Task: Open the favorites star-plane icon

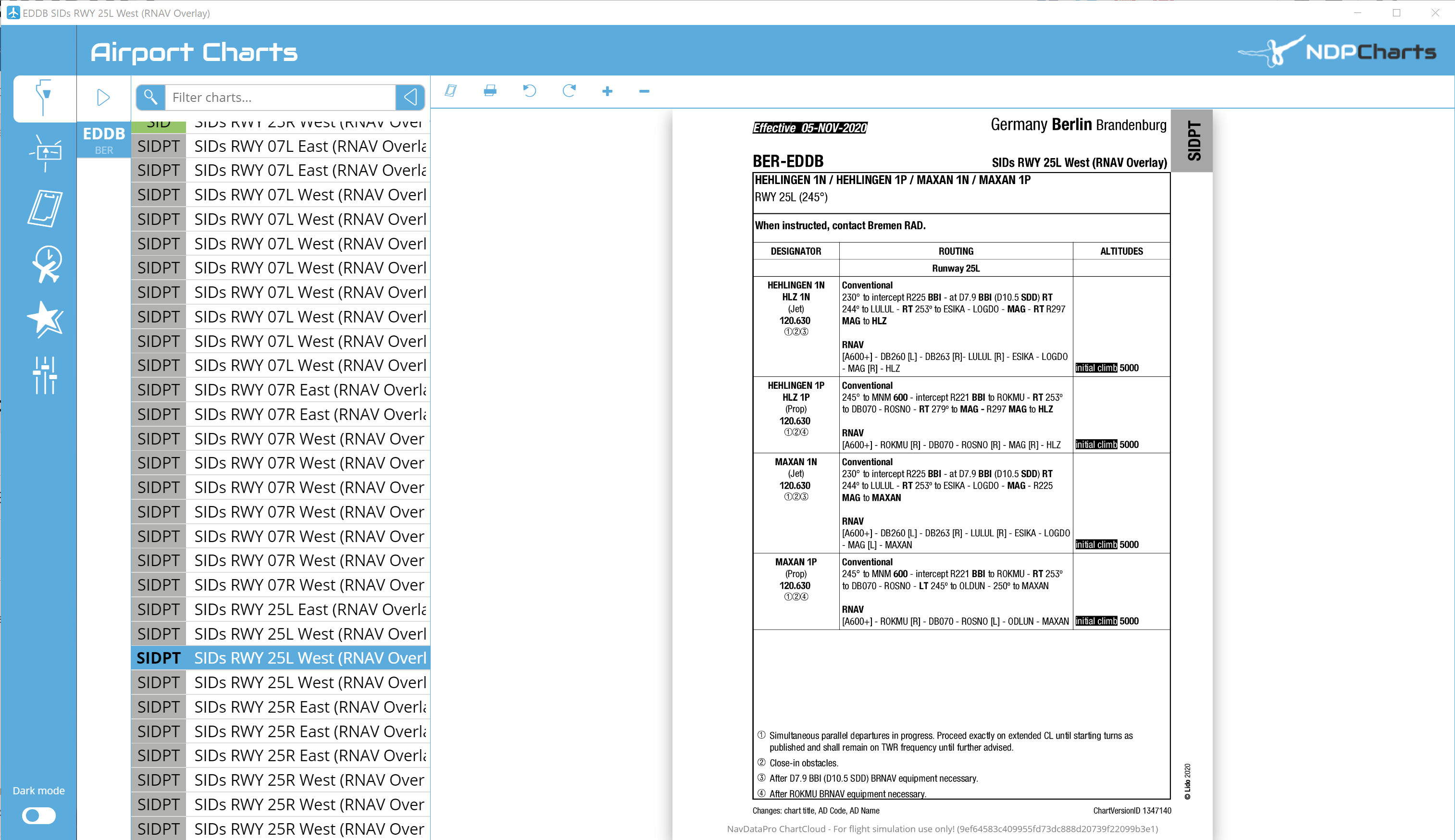Action: tap(45, 319)
